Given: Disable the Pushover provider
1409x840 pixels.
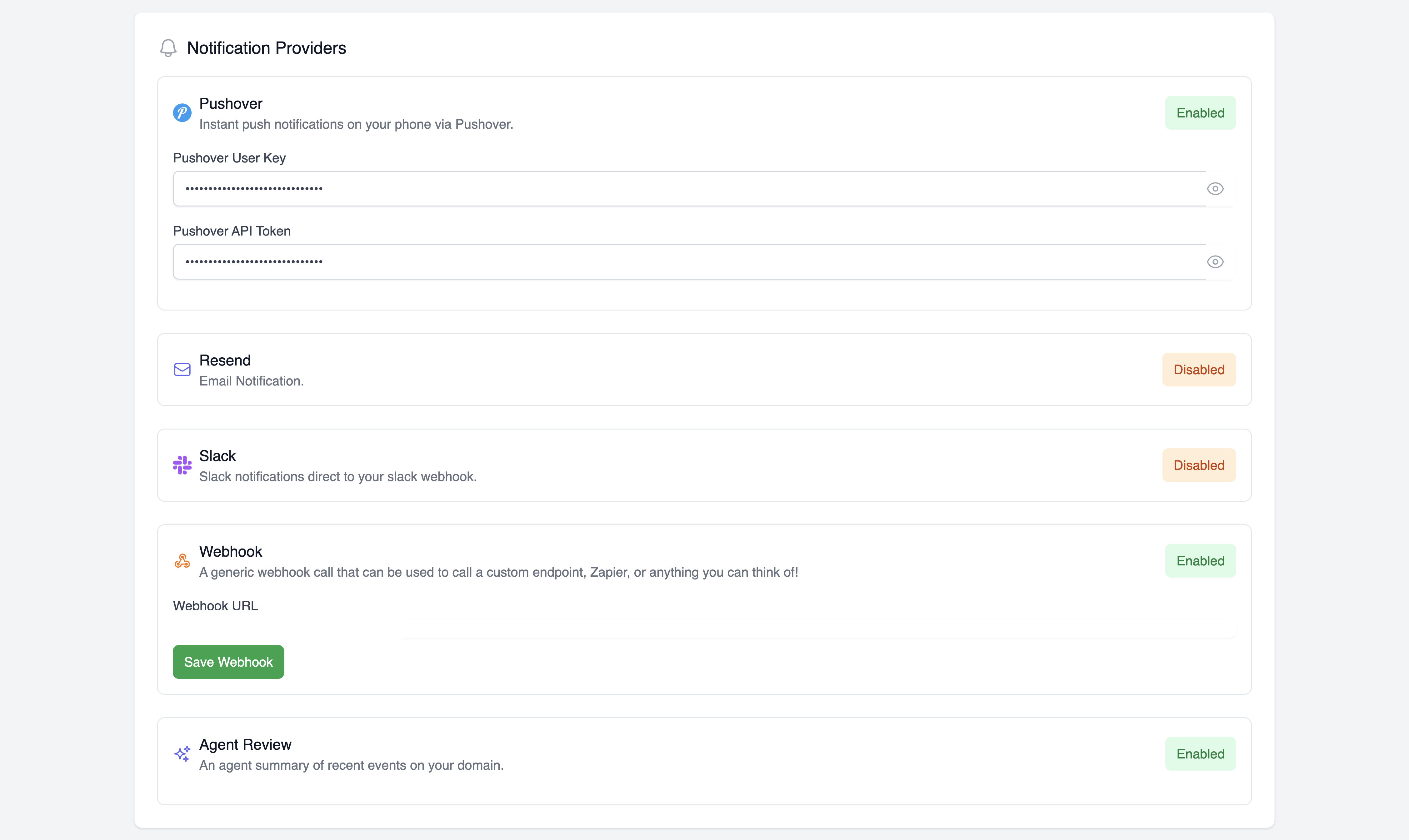Looking at the screenshot, I should click(x=1200, y=112).
